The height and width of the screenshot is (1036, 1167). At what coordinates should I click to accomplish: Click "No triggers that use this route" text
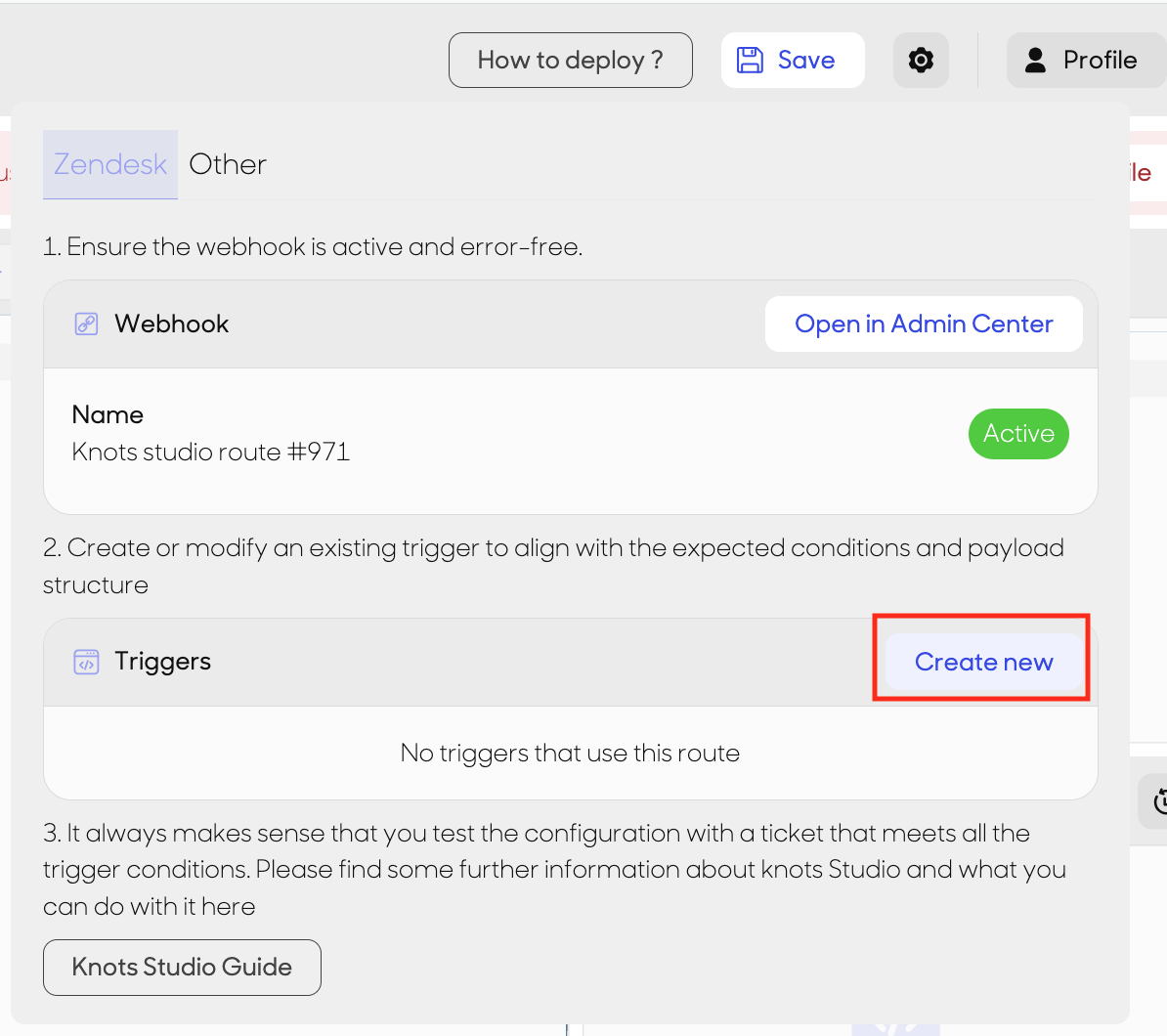coord(570,754)
